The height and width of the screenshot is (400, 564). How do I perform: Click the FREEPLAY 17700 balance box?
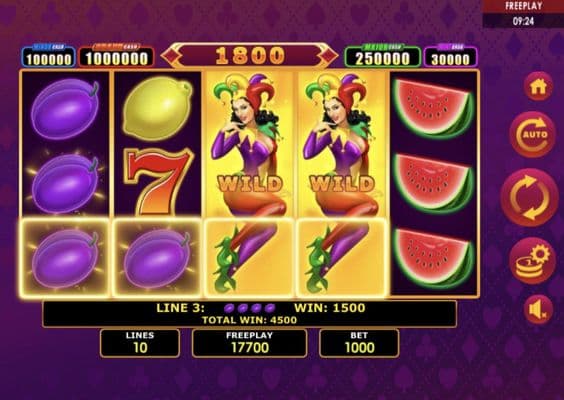coord(250,343)
